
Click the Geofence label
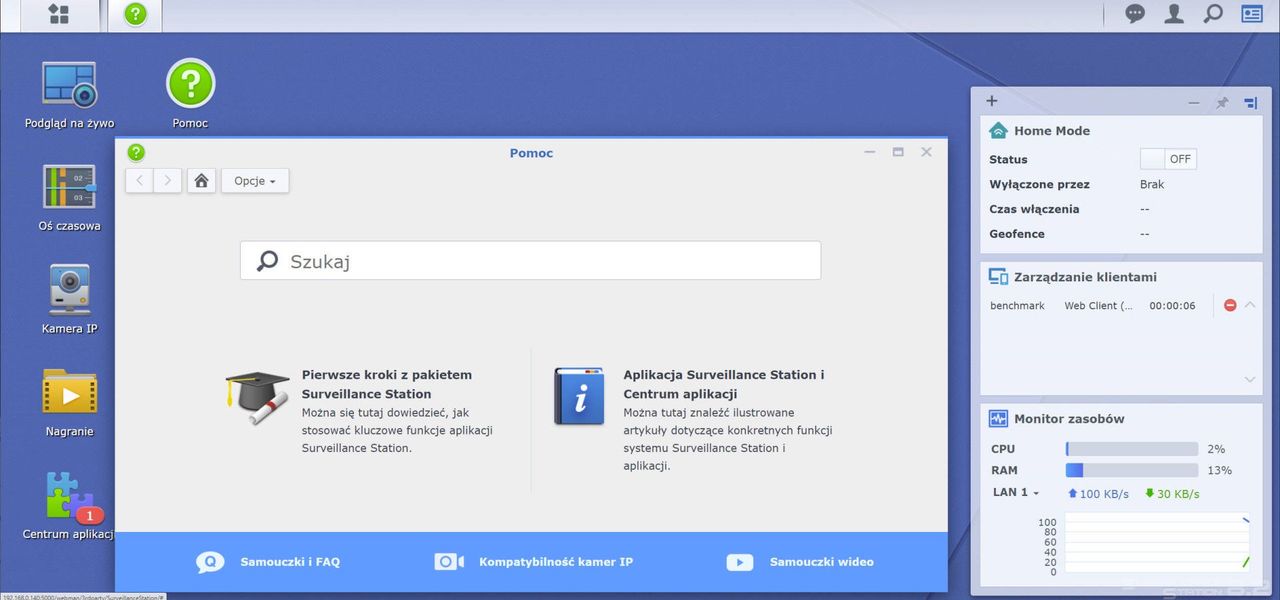click(x=1017, y=234)
